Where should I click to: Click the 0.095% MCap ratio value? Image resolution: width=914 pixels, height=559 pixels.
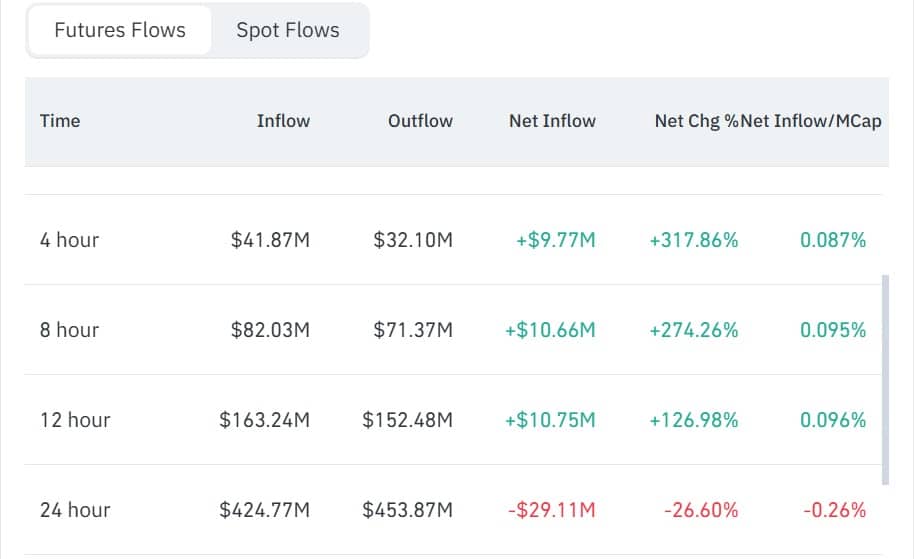coord(833,330)
